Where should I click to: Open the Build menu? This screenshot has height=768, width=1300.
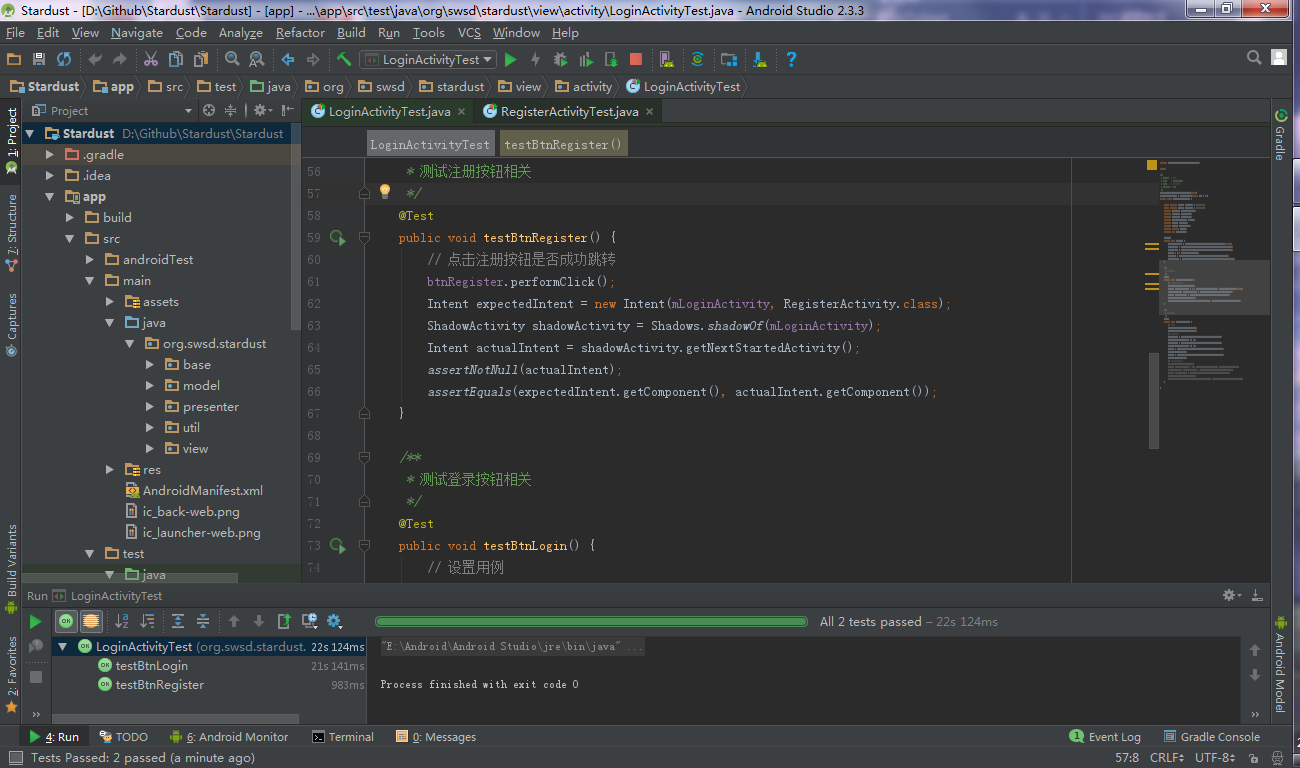pos(351,32)
